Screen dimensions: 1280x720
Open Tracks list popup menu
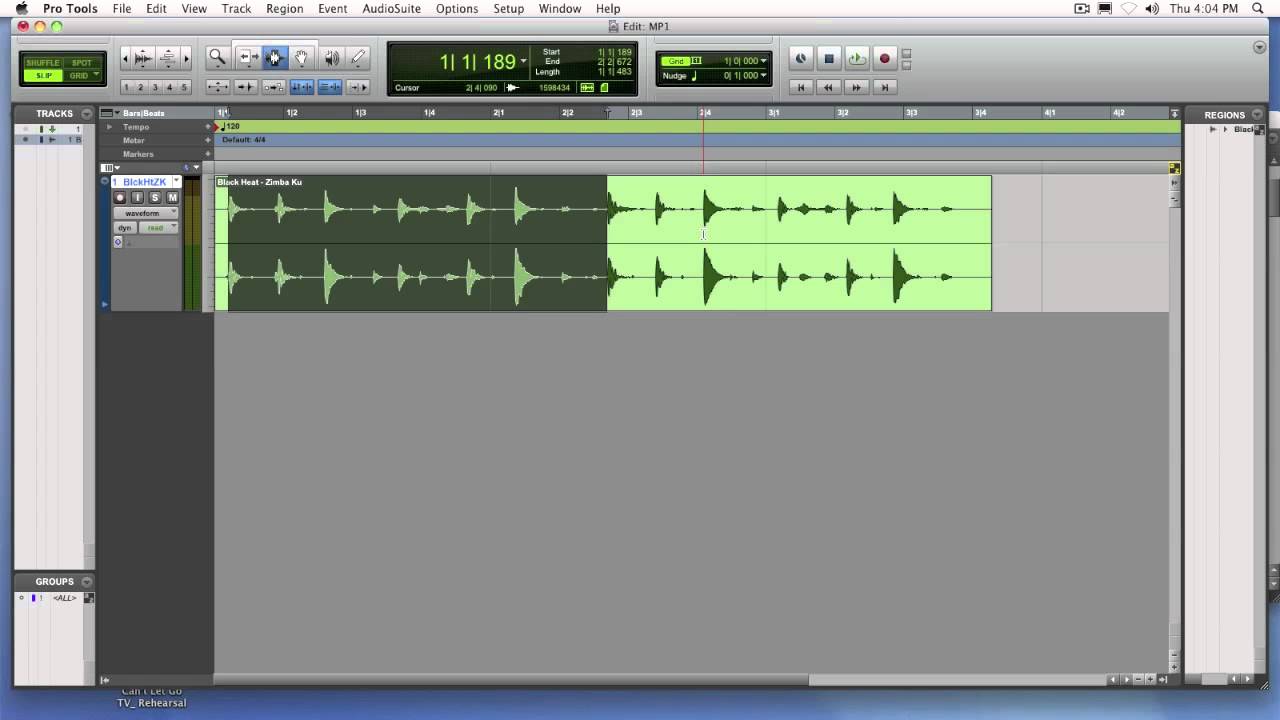point(87,114)
